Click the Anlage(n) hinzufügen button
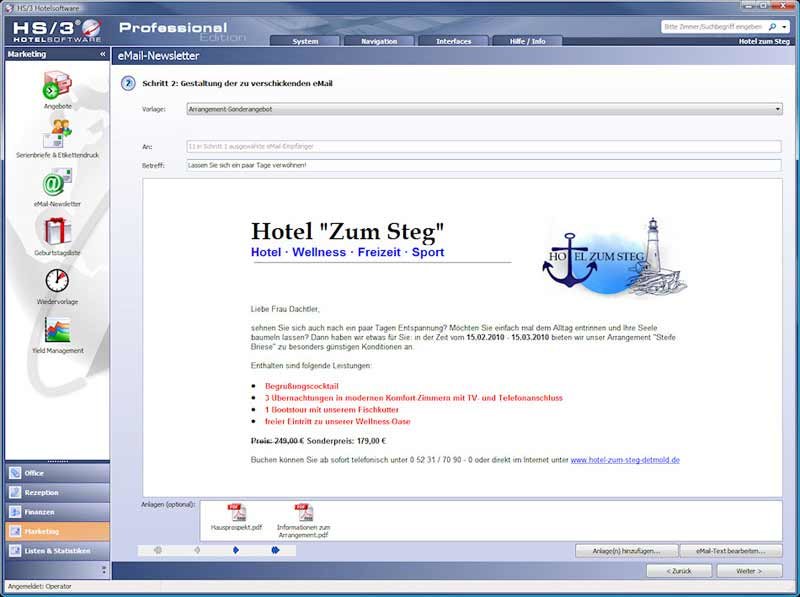The width and height of the screenshot is (800, 597). click(627, 551)
